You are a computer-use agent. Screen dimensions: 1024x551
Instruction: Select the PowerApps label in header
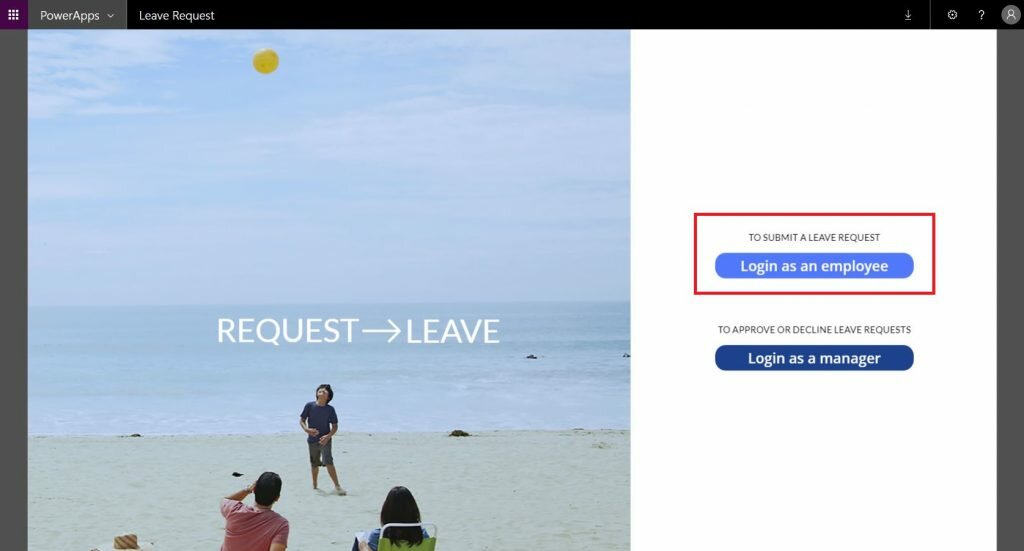click(x=69, y=16)
